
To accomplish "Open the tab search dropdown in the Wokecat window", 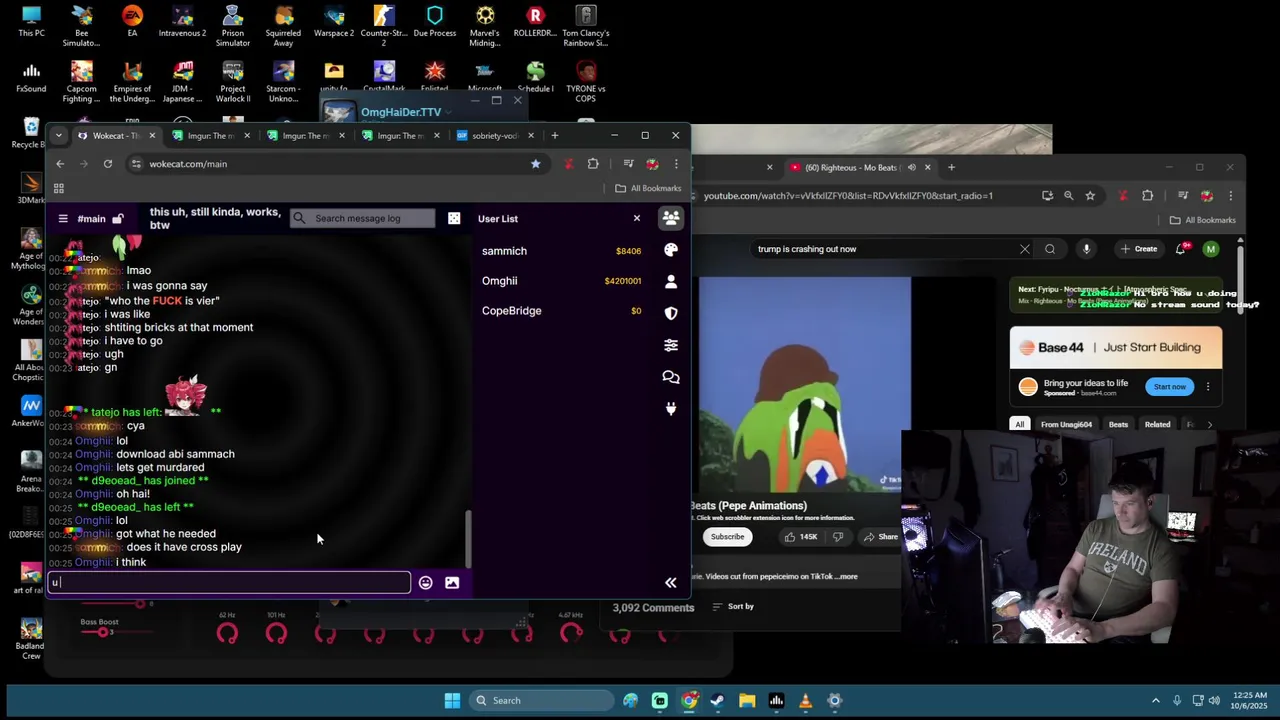I will click(x=58, y=135).
